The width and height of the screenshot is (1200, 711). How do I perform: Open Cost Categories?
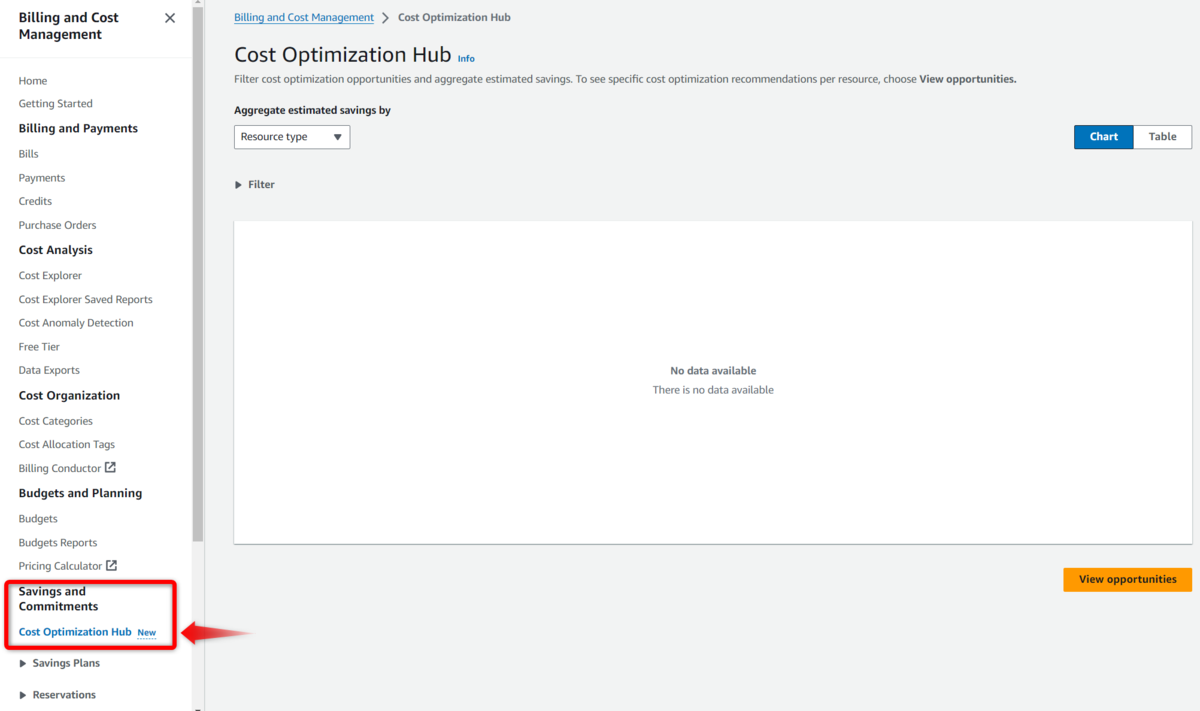(x=56, y=421)
